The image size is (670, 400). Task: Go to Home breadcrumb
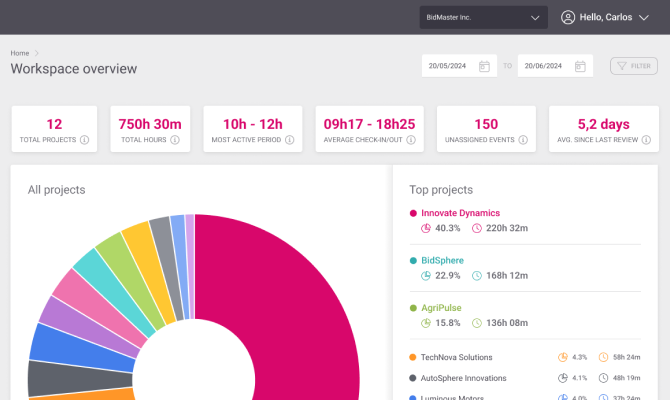(20, 53)
